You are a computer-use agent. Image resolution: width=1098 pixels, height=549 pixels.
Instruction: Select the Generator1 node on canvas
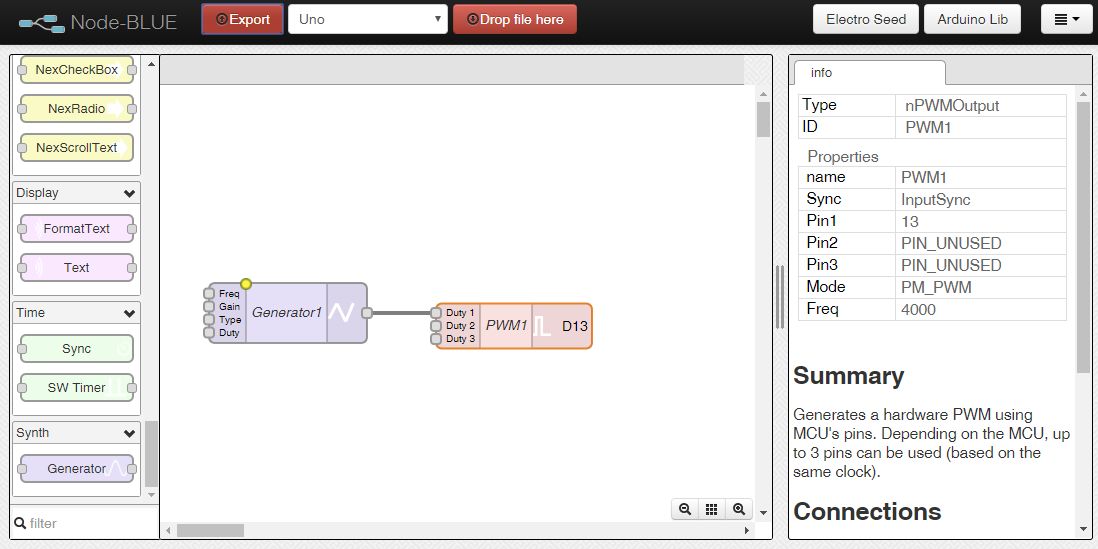(x=287, y=313)
